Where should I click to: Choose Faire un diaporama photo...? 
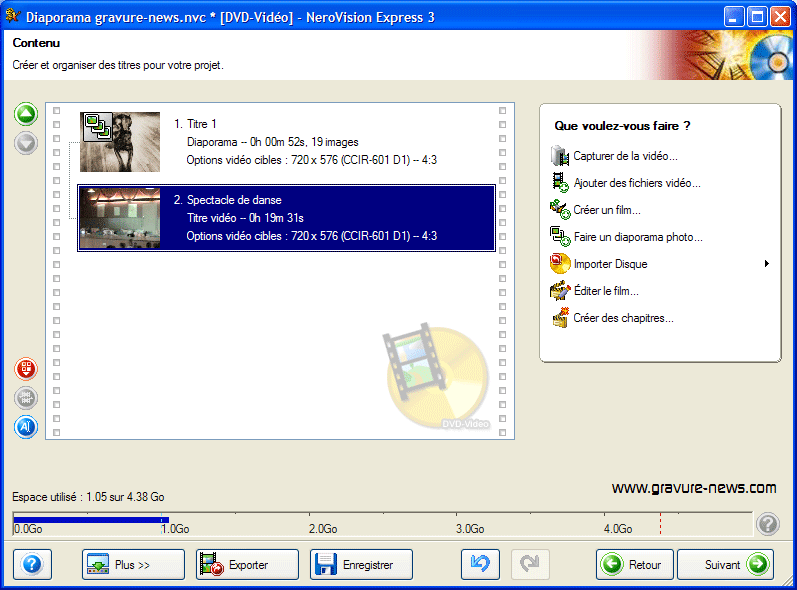pyautogui.click(x=638, y=237)
